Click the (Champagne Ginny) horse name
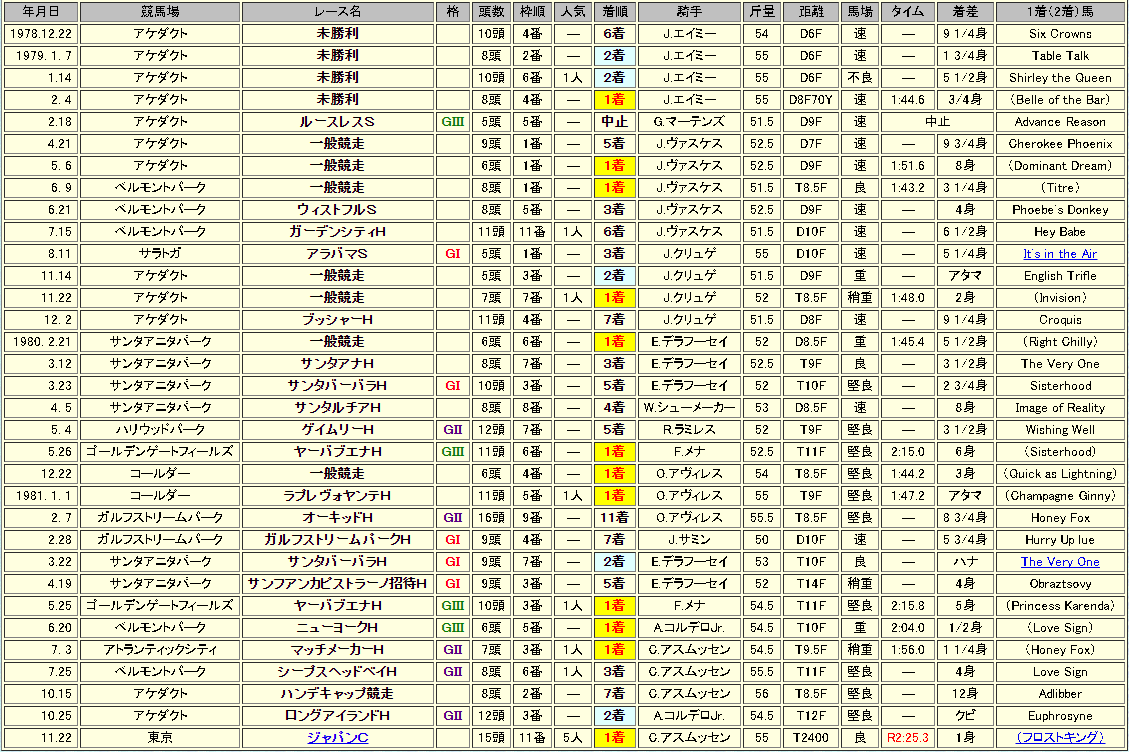The image size is (1129, 752). click(x=1060, y=496)
